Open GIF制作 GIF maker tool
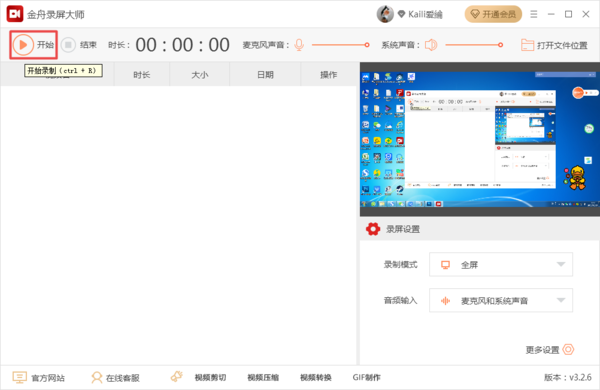This screenshot has height=390, width=600. (x=367, y=378)
